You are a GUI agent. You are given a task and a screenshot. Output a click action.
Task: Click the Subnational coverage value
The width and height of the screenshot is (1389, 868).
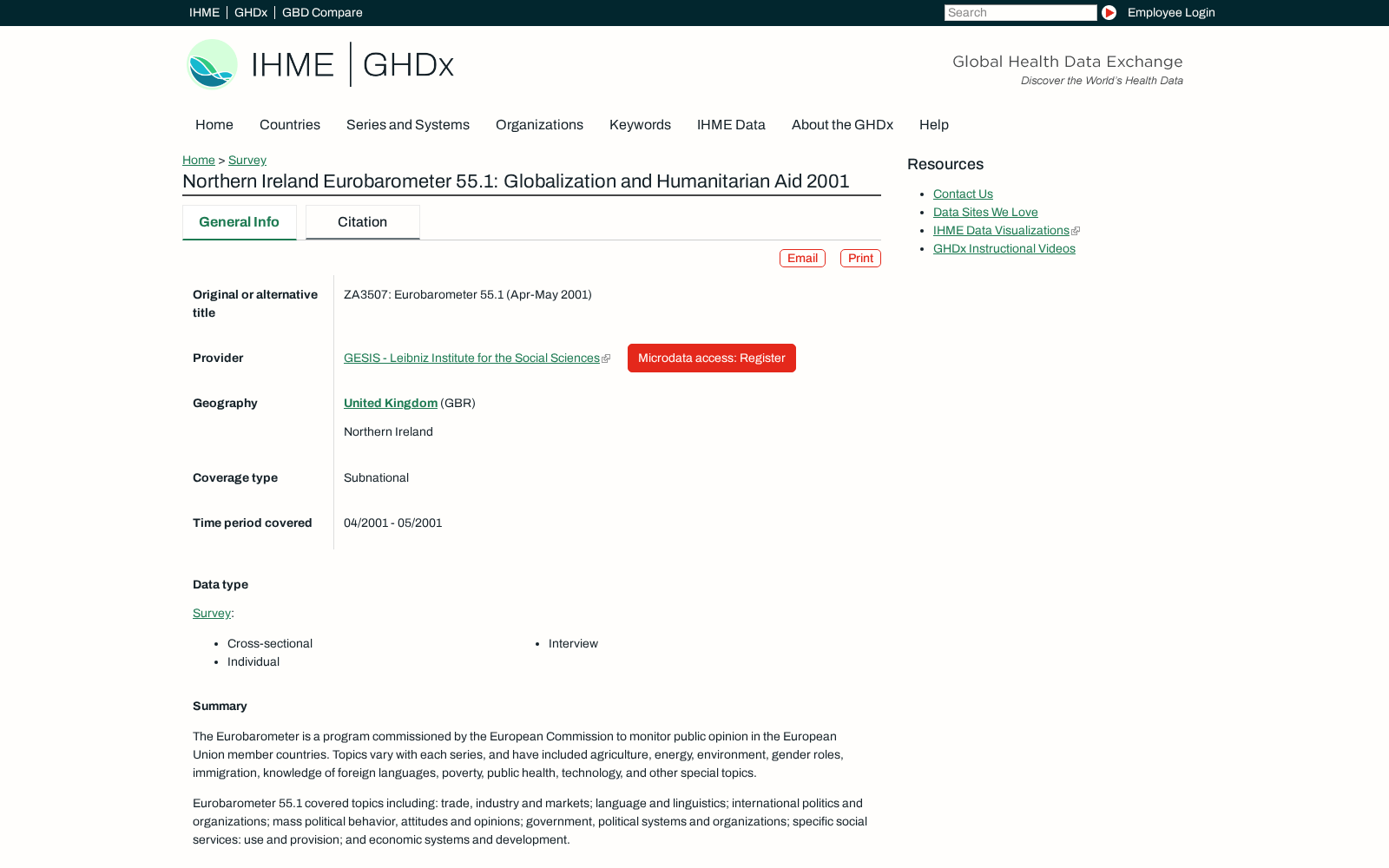[x=376, y=477]
